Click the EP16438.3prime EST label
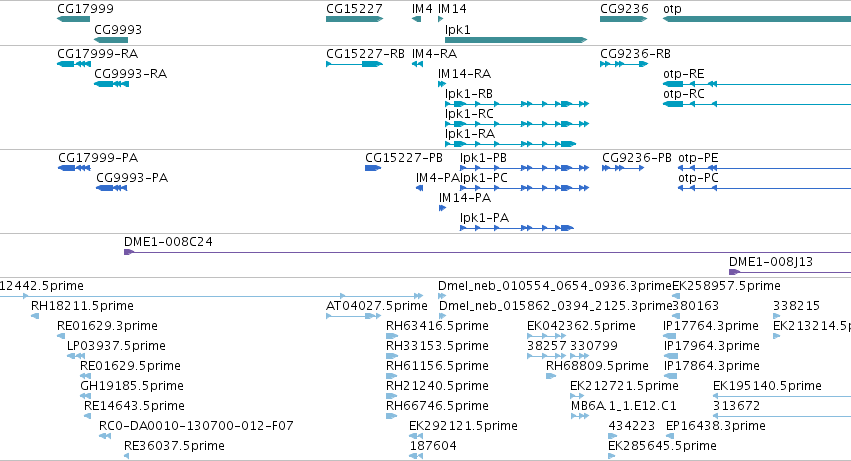Screen dimensions: 851x461 click(x=715, y=426)
